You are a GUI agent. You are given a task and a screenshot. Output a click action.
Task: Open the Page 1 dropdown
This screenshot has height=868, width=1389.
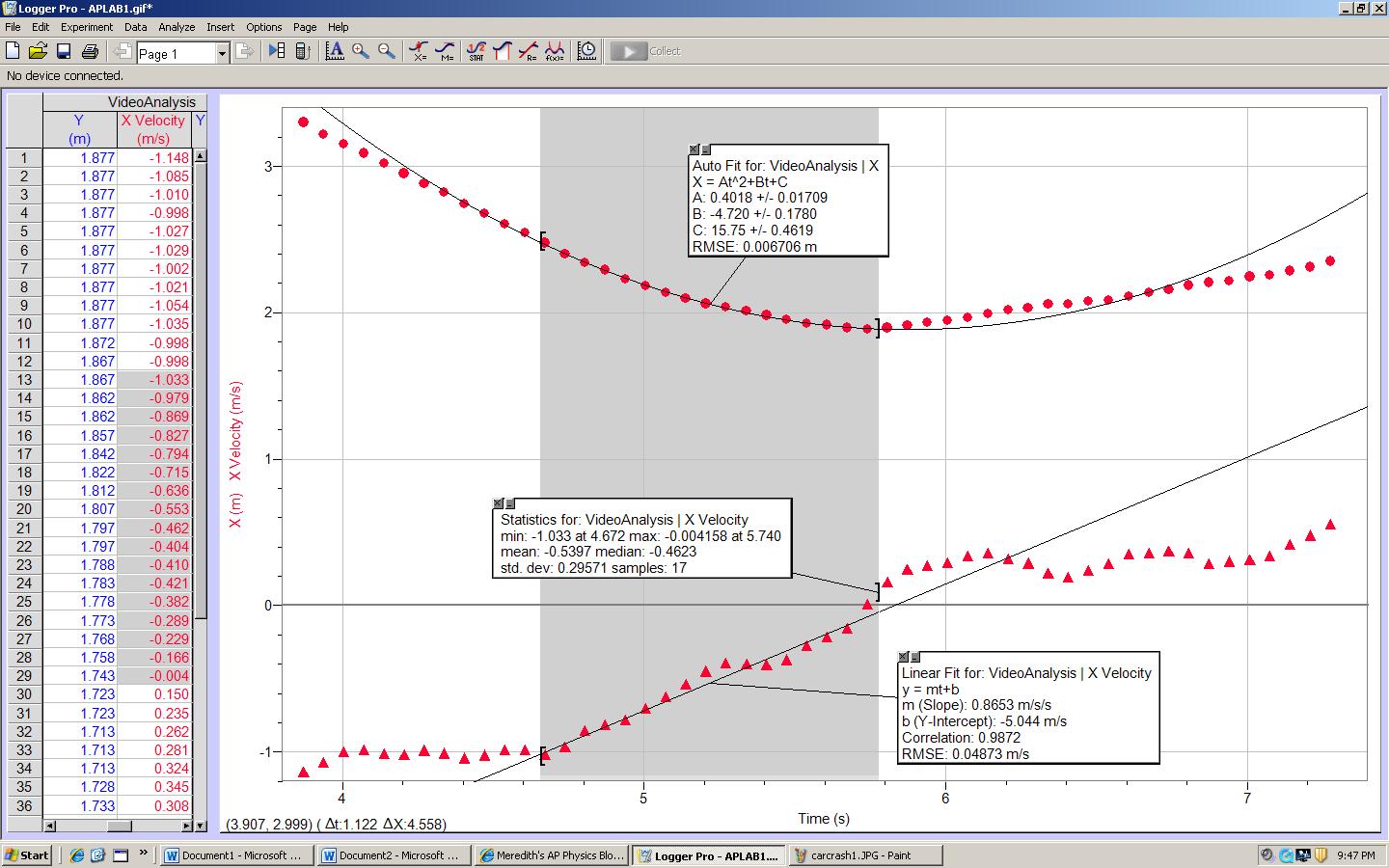(x=222, y=53)
